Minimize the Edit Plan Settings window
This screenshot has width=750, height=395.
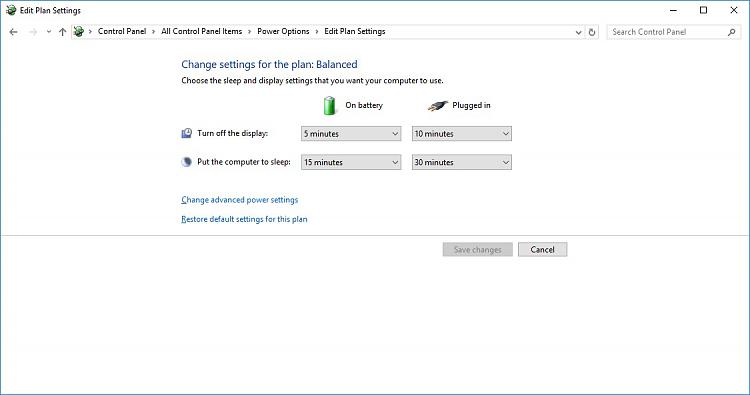[x=673, y=10]
